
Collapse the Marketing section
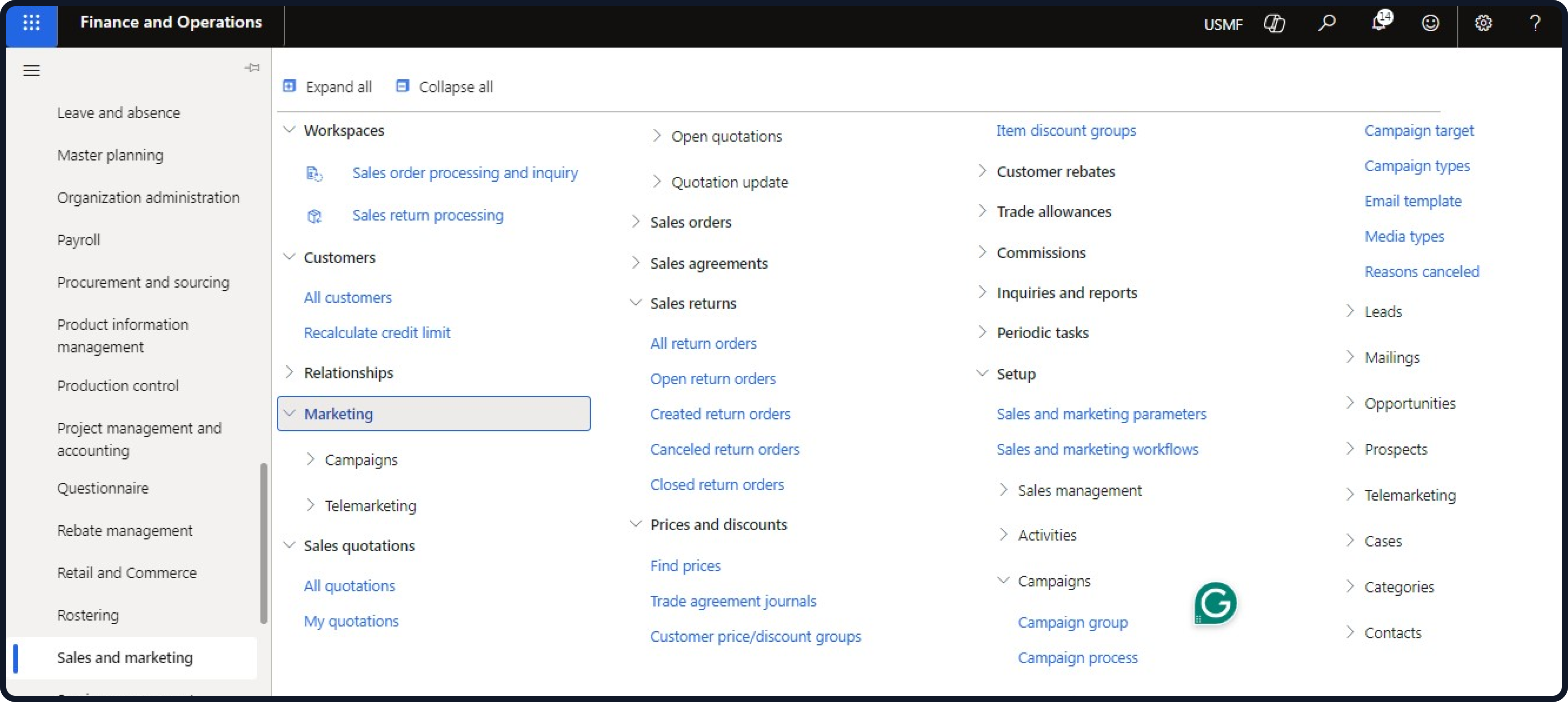click(290, 413)
